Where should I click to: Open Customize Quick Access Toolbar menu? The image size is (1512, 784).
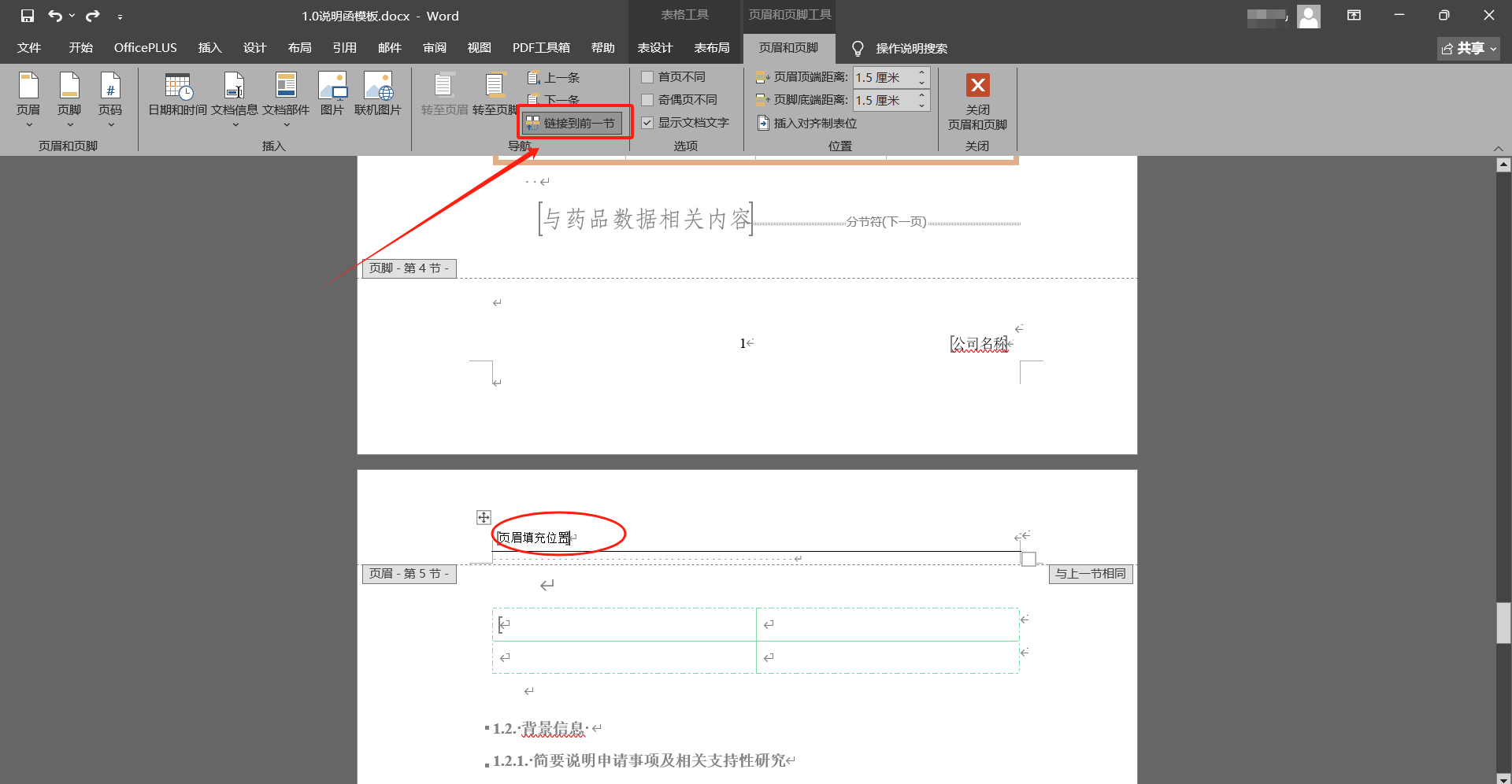click(120, 17)
